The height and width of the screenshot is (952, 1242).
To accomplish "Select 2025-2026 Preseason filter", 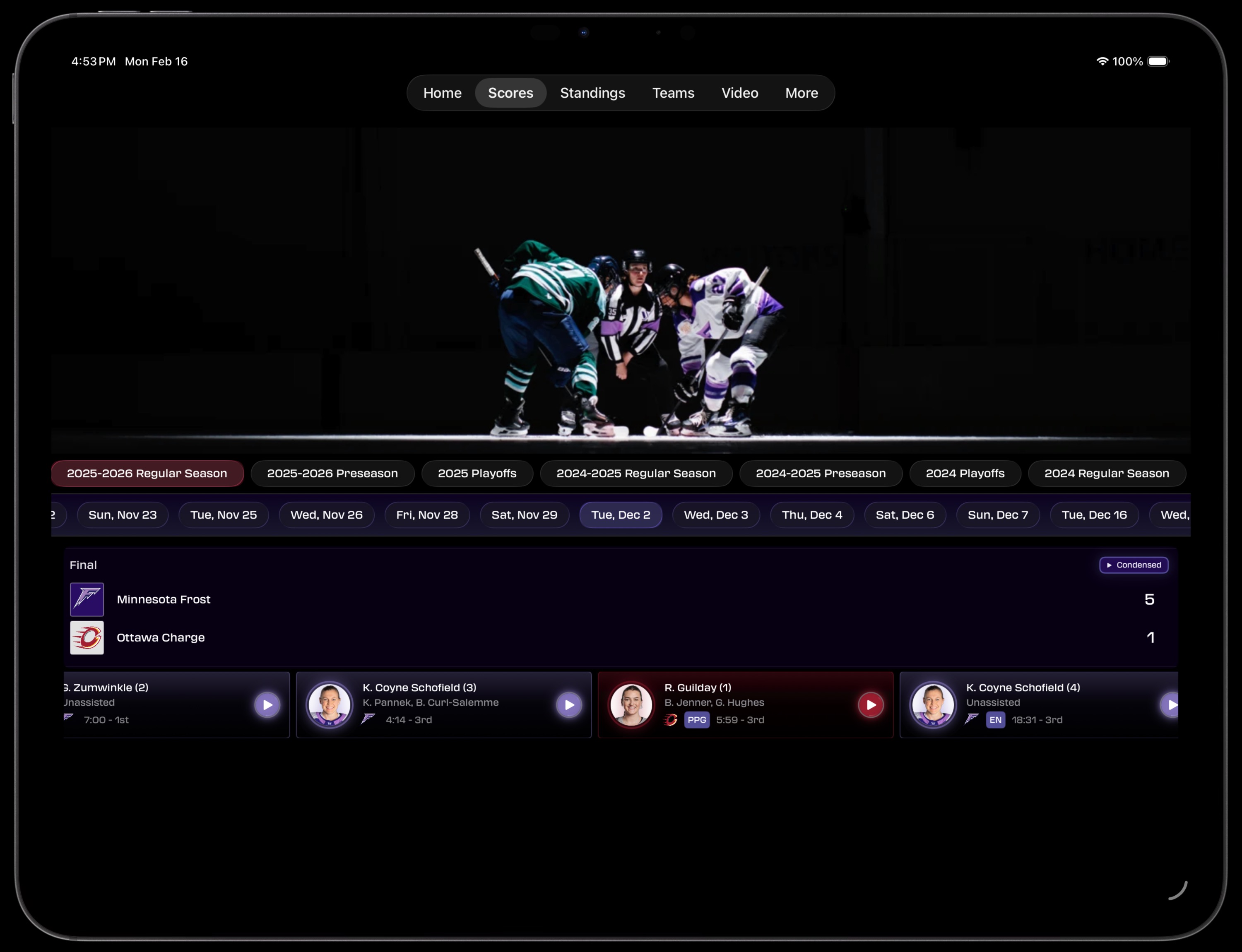I will pos(332,473).
